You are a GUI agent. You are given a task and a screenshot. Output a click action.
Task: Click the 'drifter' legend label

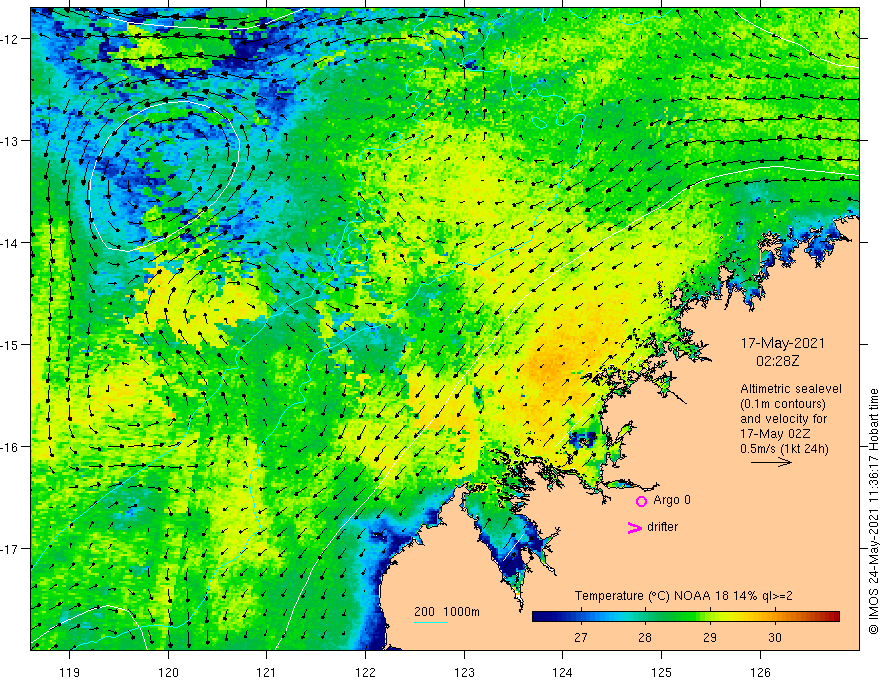[x=662, y=527]
